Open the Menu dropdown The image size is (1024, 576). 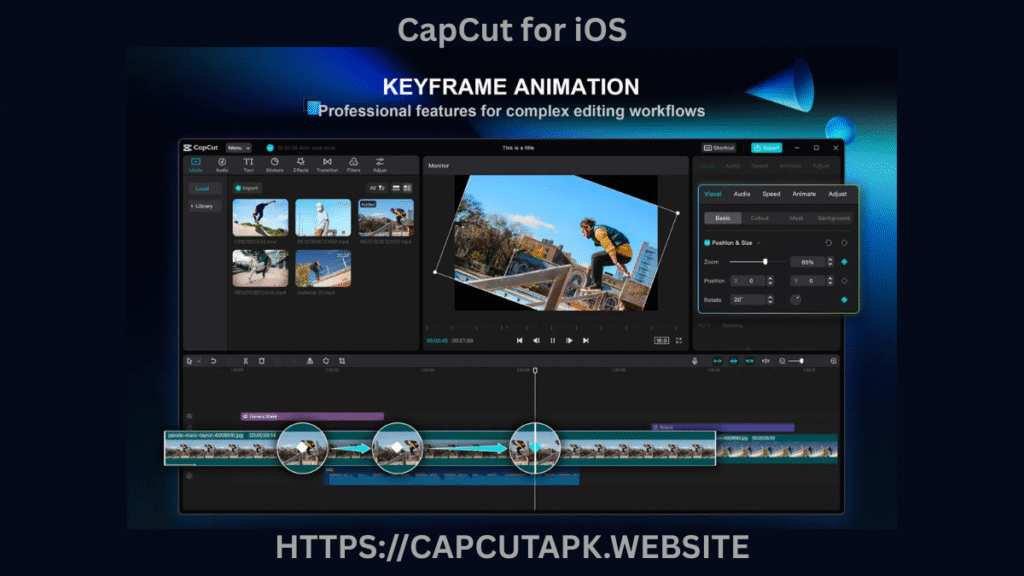(238, 148)
